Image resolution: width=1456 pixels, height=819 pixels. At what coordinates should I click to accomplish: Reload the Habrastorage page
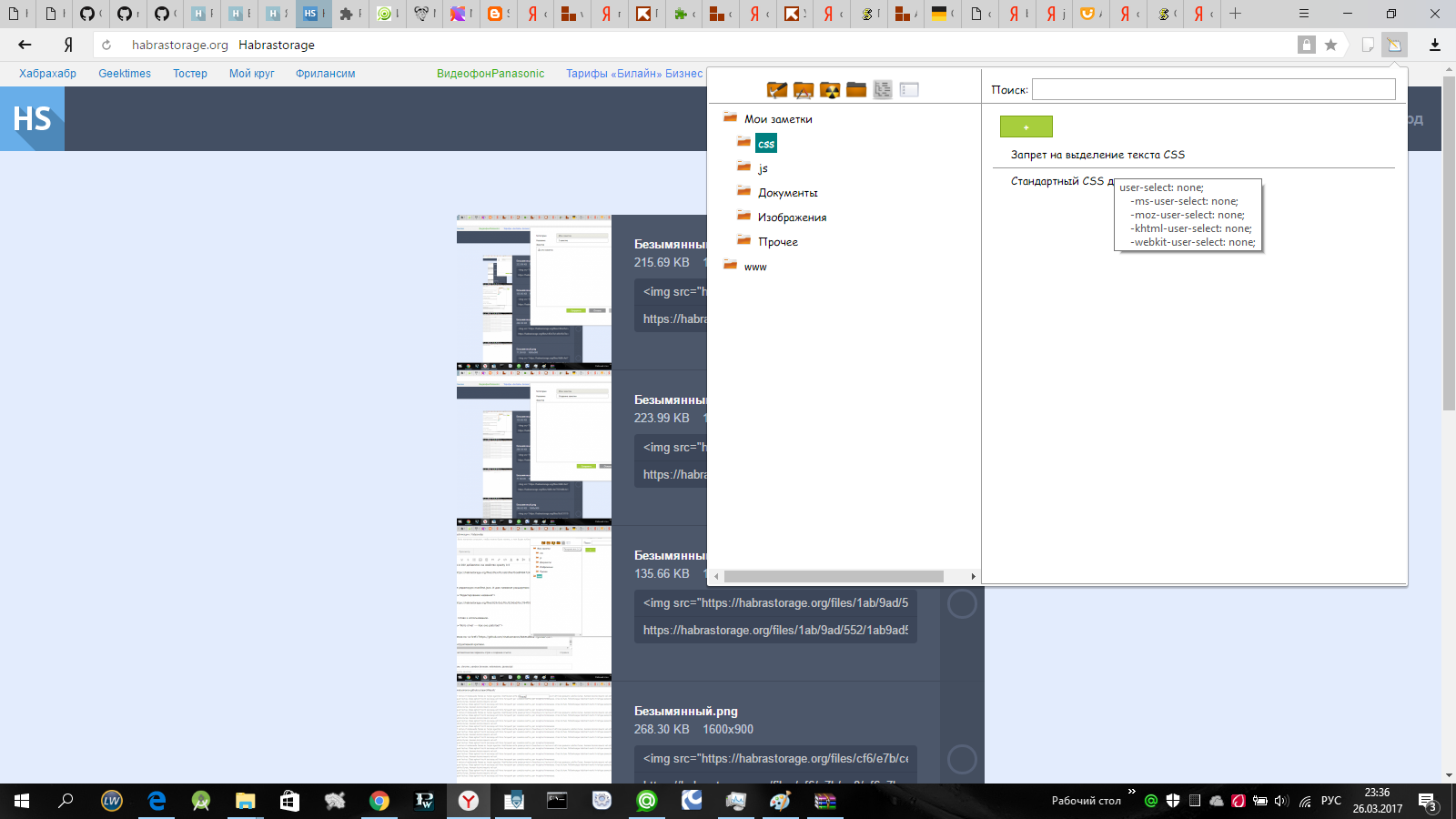click(106, 44)
